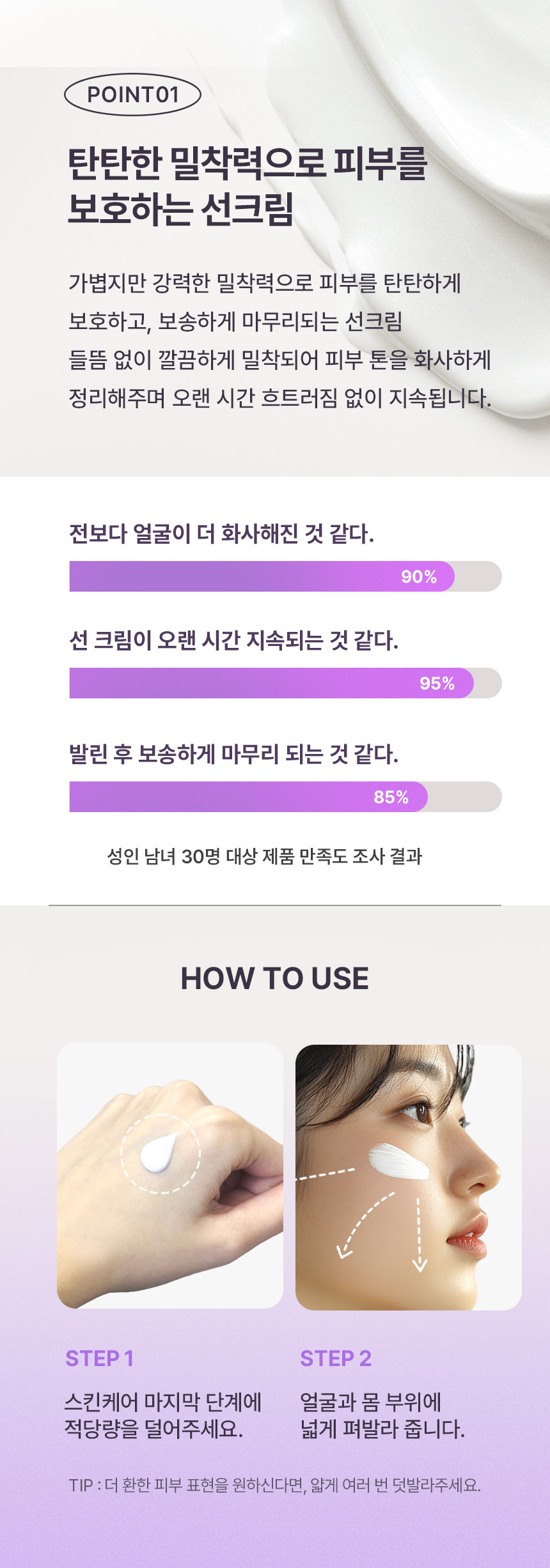Image resolution: width=550 pixels, height=1568 pixels.
Task: Click the TIP line about 덧발라주세요
Action: [x=274, y=1485]
